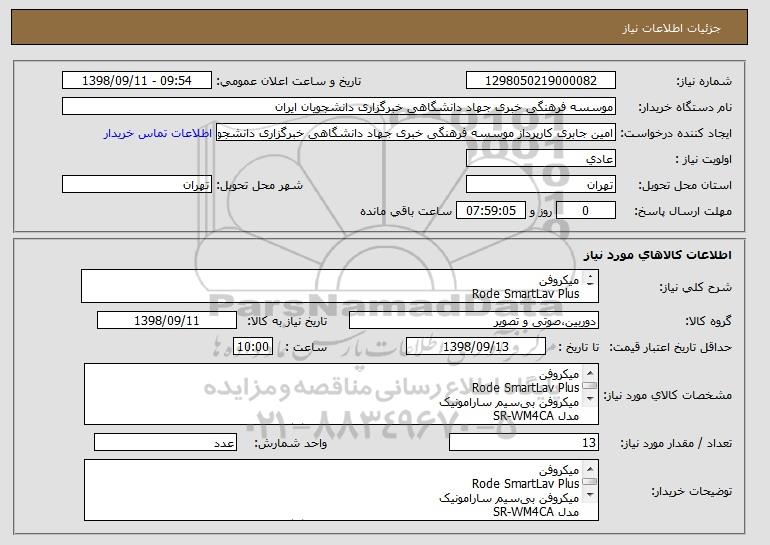Click the label تعداد / مقدار مورد نیاز
The width and height of the screenshot is (770, 545).
coord(676,443)
